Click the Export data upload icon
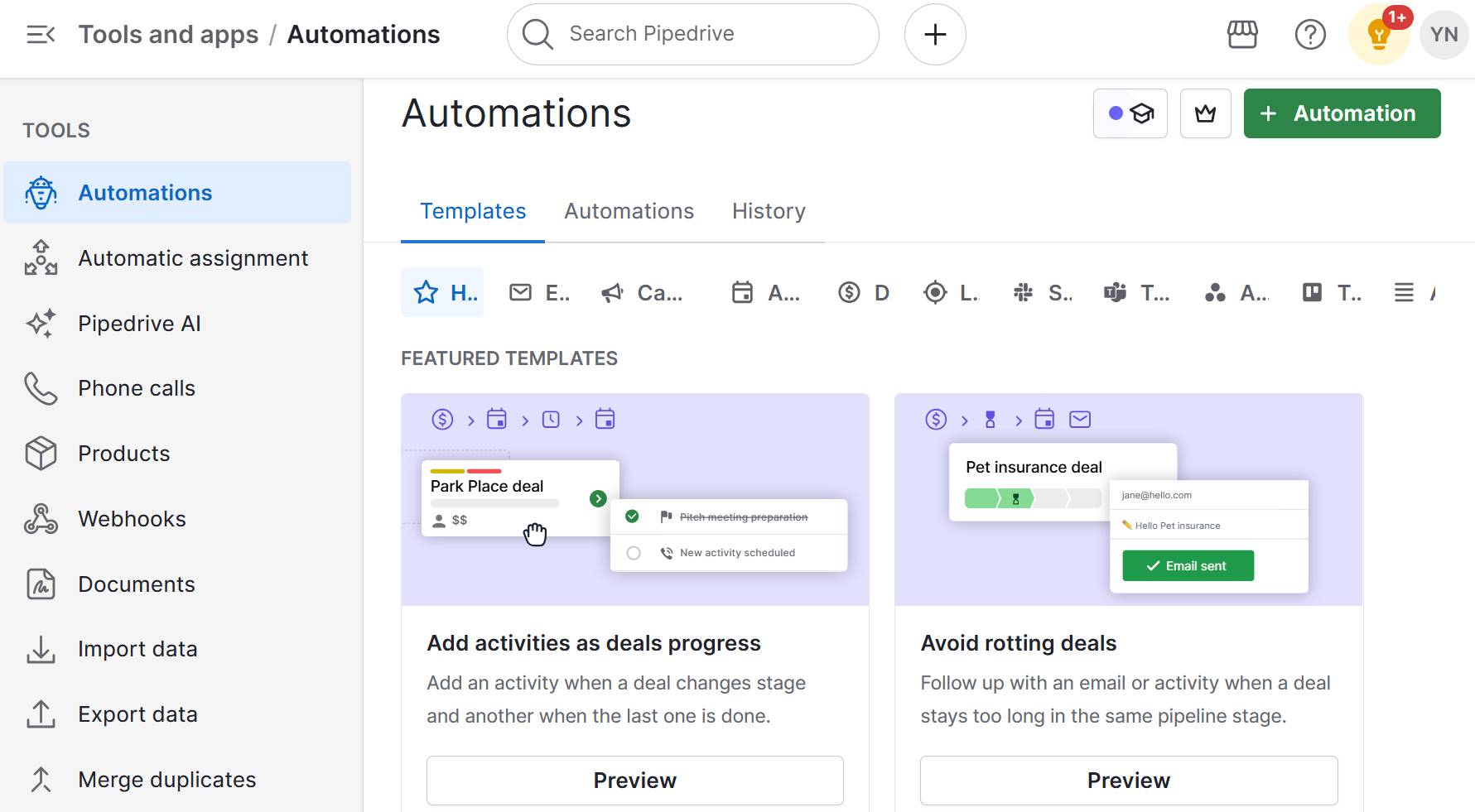 (x=41, y=714)
